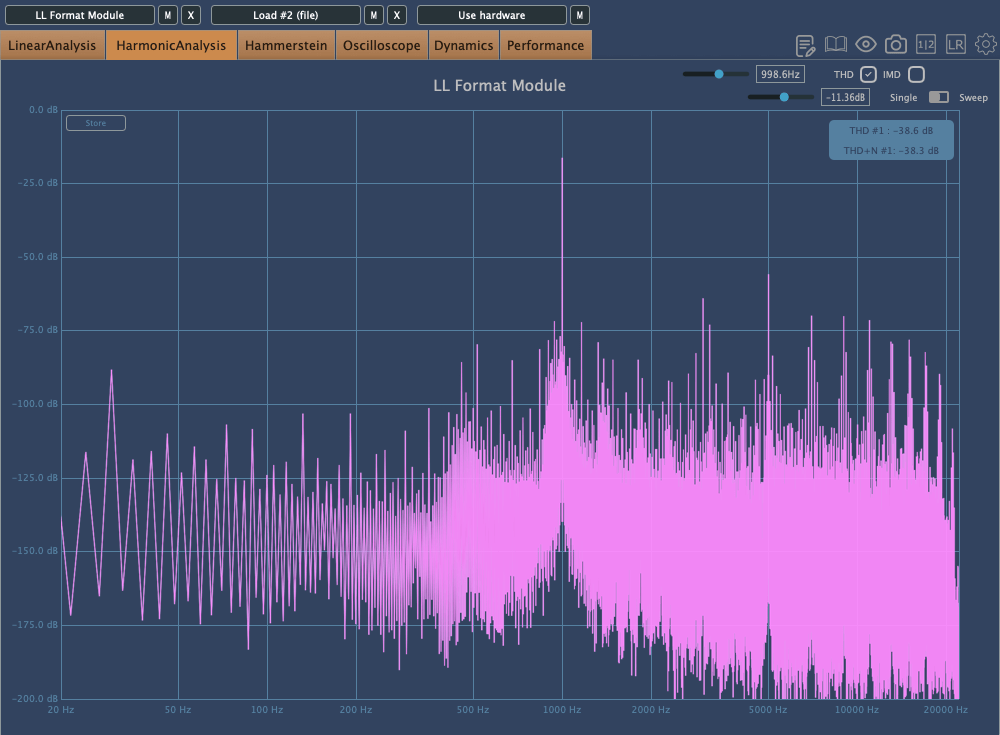Open the LL Format Module selector
The height and width of the screenshot is (735, 1000).
click(80, 15)
